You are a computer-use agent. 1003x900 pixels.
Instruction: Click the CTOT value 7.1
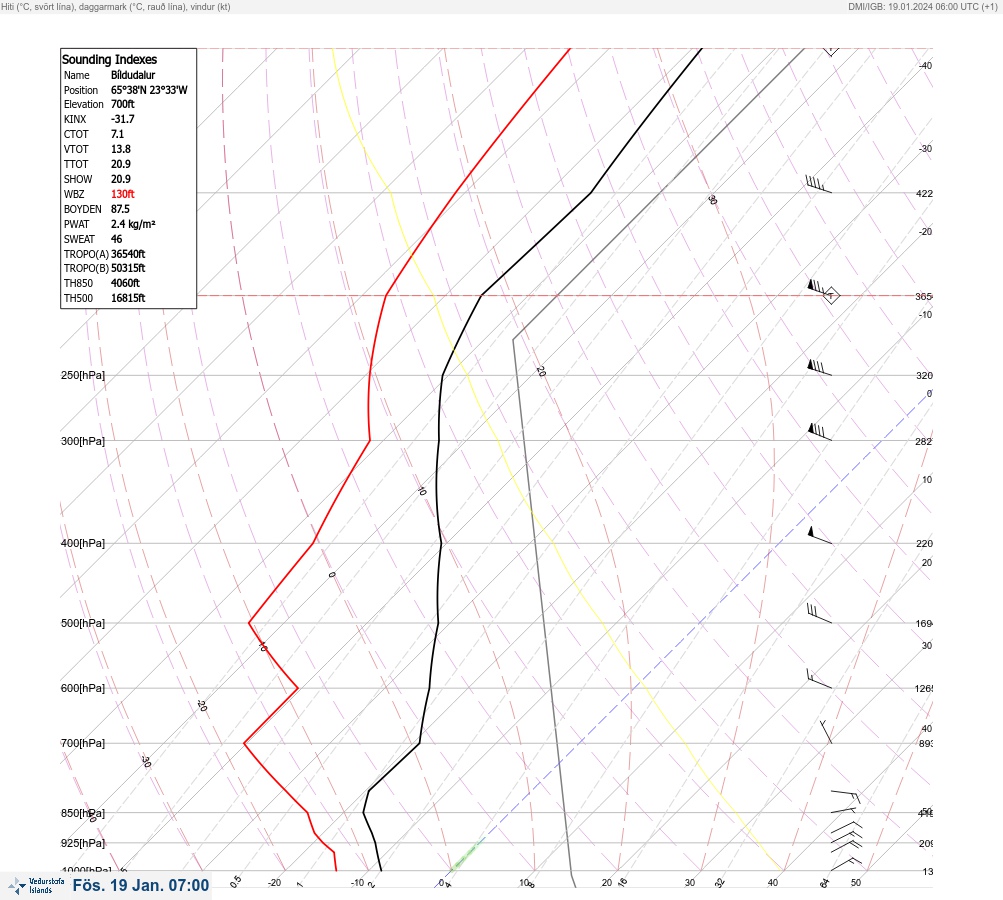click(117, 134)
